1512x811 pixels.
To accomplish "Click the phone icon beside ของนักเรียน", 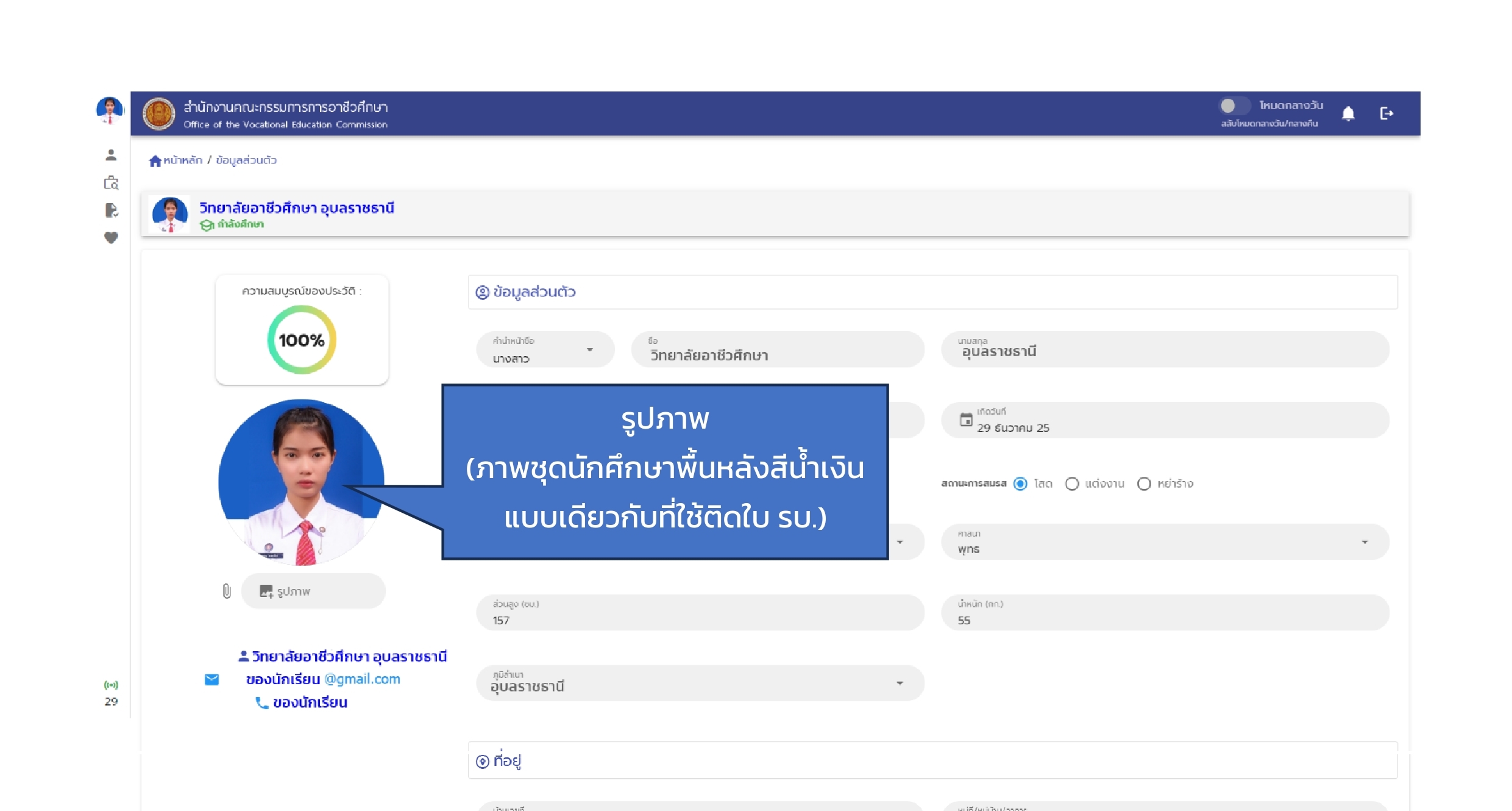I will 261,703.
